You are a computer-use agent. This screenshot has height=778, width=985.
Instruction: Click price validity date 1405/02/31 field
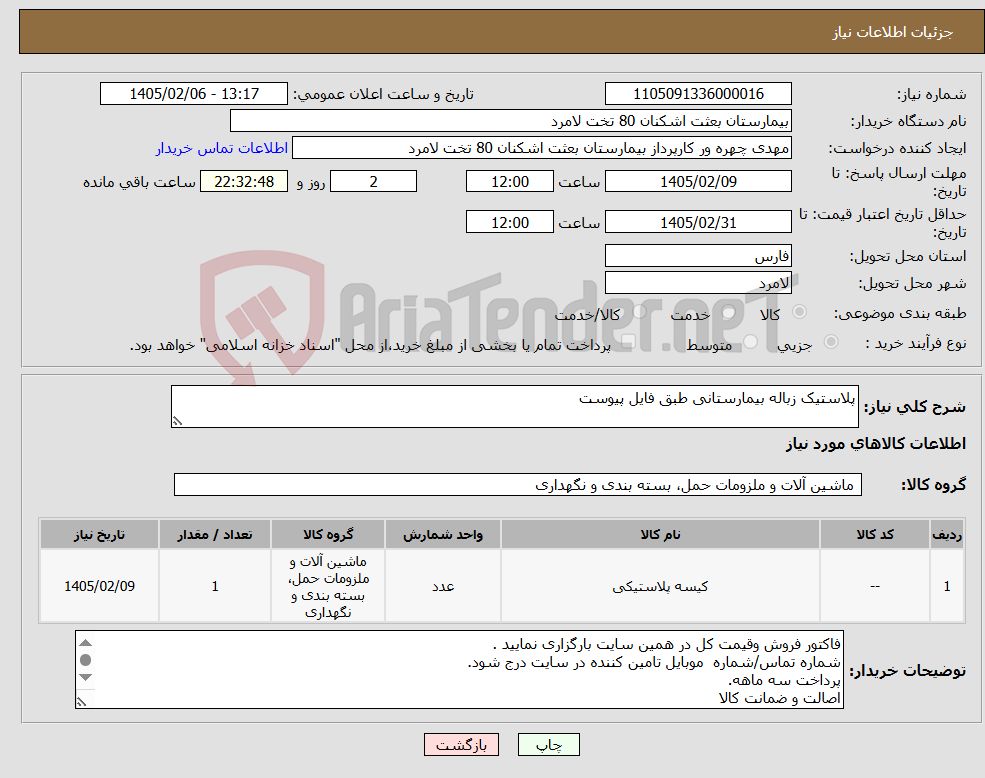[698, 222]
